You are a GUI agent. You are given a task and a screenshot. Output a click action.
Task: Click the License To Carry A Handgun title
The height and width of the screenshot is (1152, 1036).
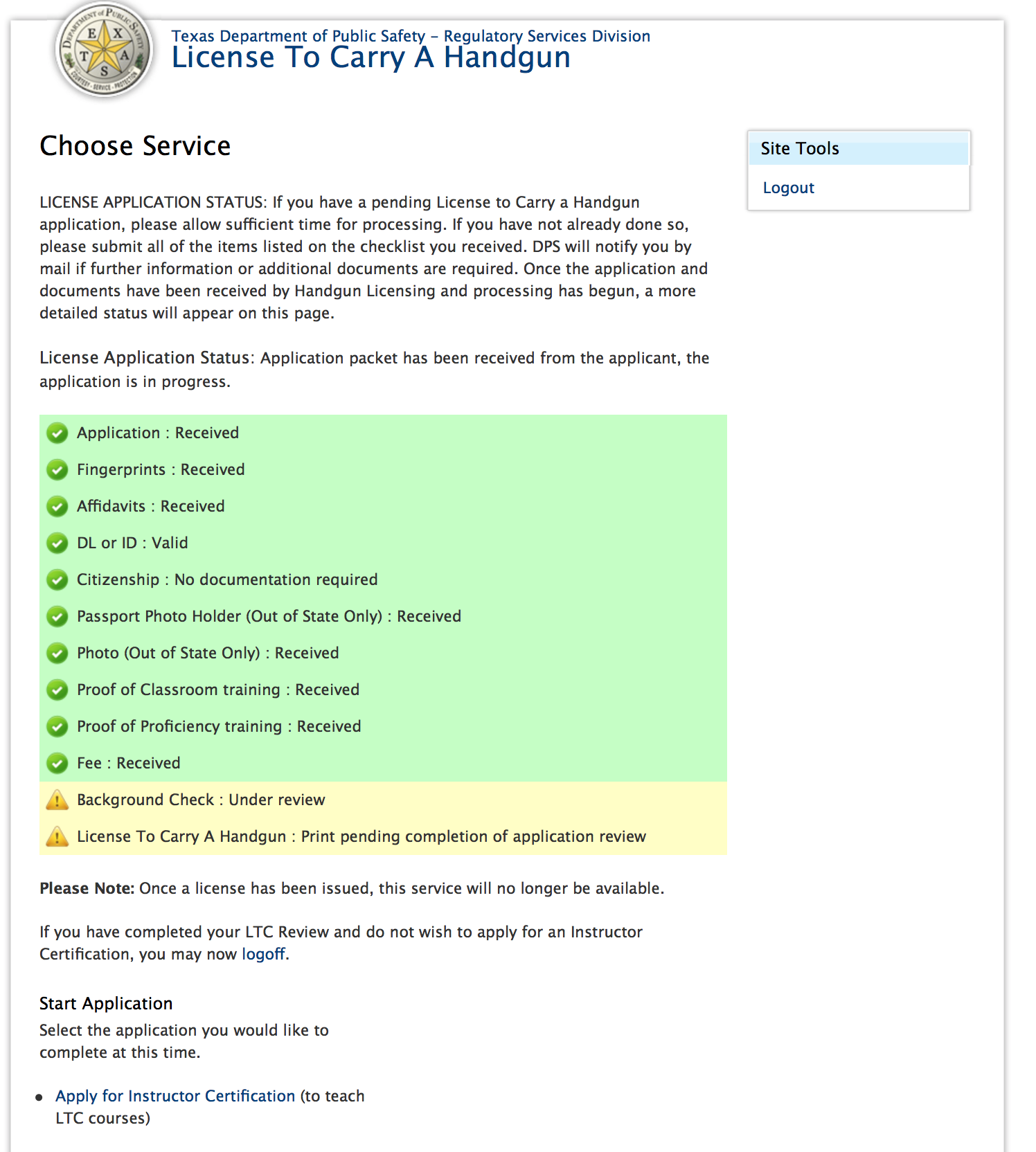coord(370,58)
